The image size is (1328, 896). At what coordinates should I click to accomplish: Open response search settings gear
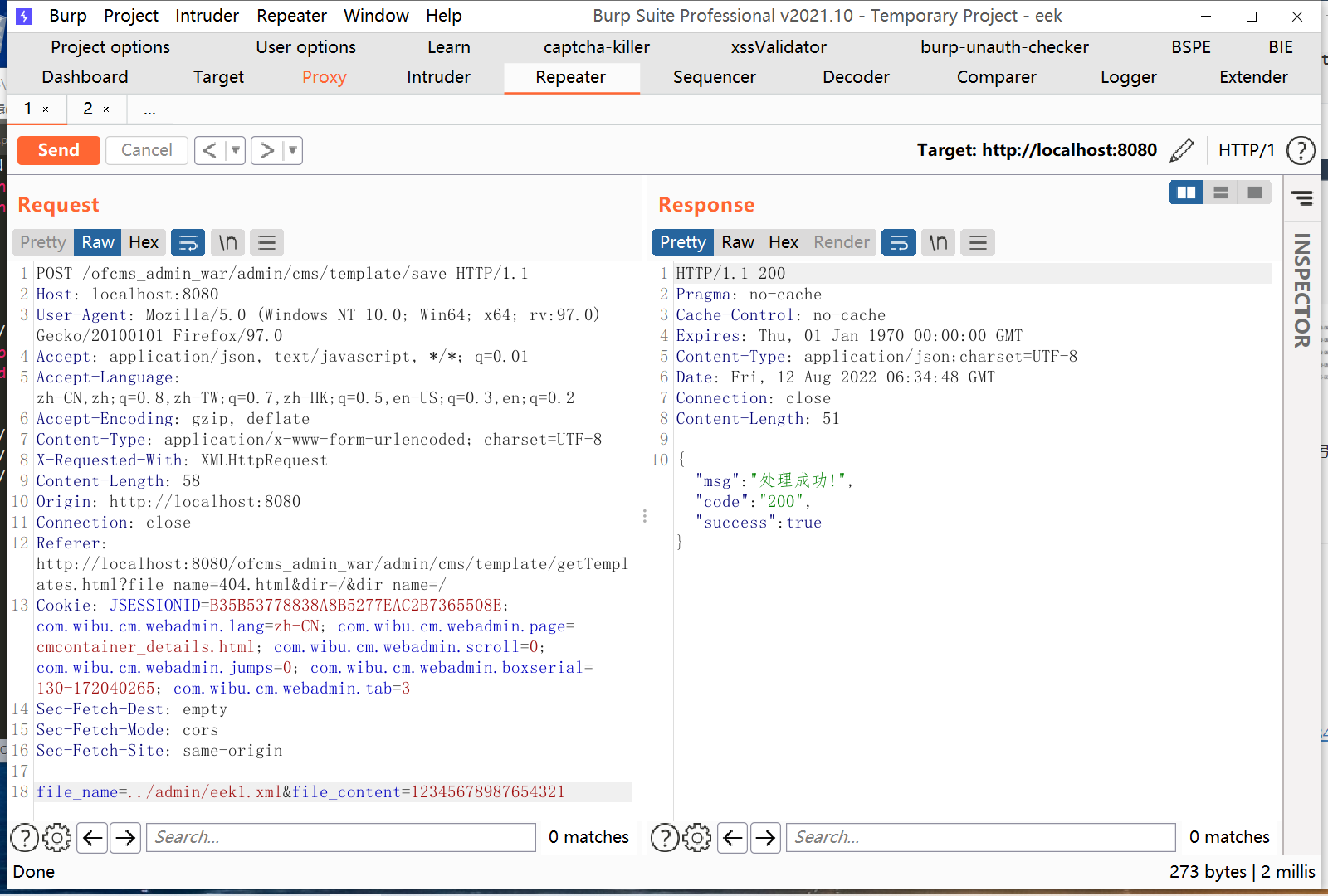697,838
